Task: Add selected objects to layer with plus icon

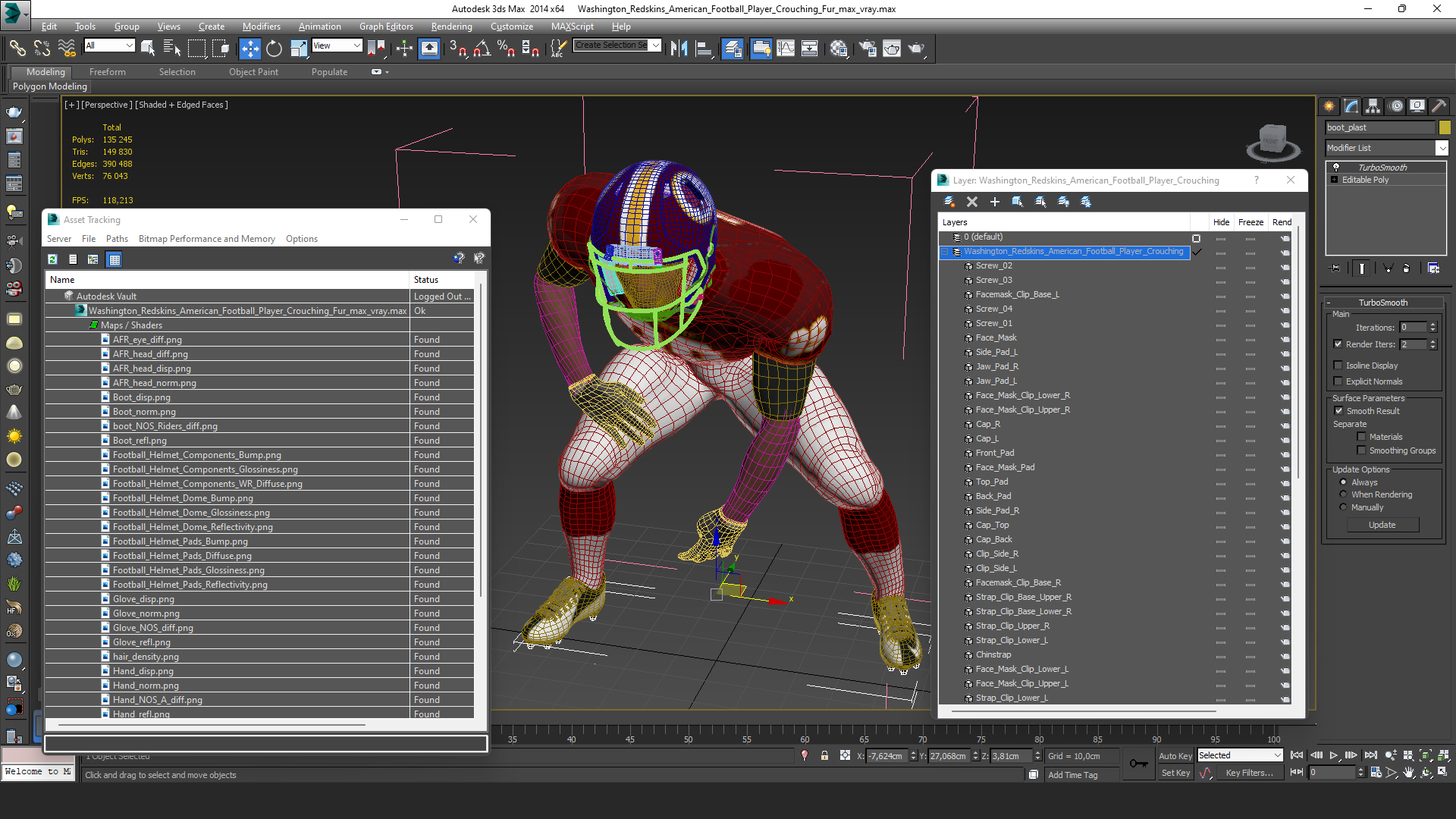Action: [x=995, y=202]
